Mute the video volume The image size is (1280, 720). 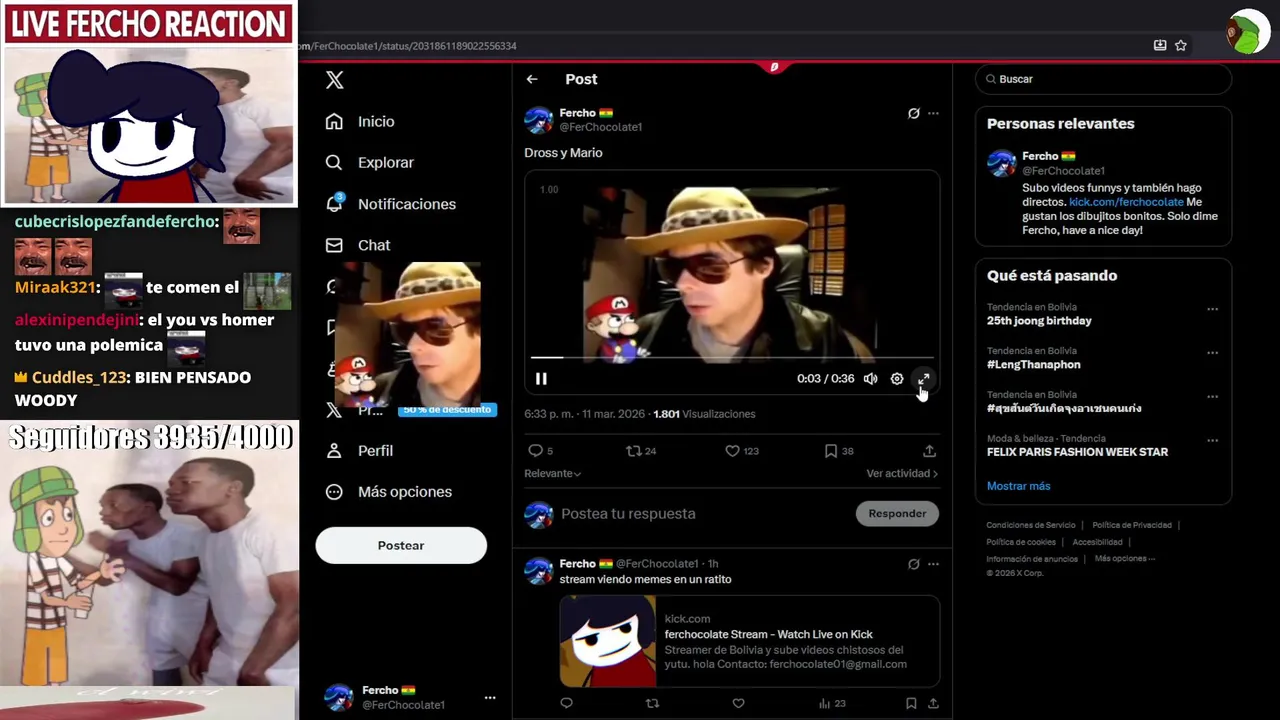tap(871, 379)
